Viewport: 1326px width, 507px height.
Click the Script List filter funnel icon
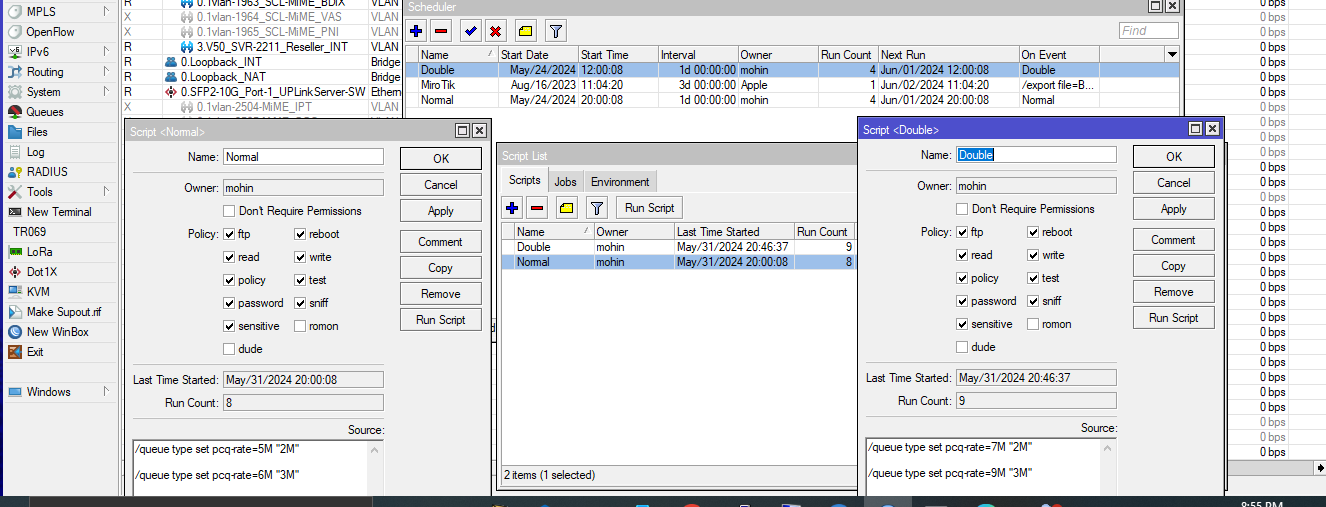597,208
